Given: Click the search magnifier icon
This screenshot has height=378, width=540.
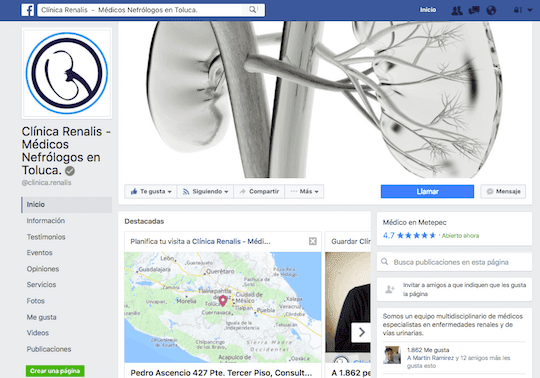Looking at the screenshot, I should 252,10.
